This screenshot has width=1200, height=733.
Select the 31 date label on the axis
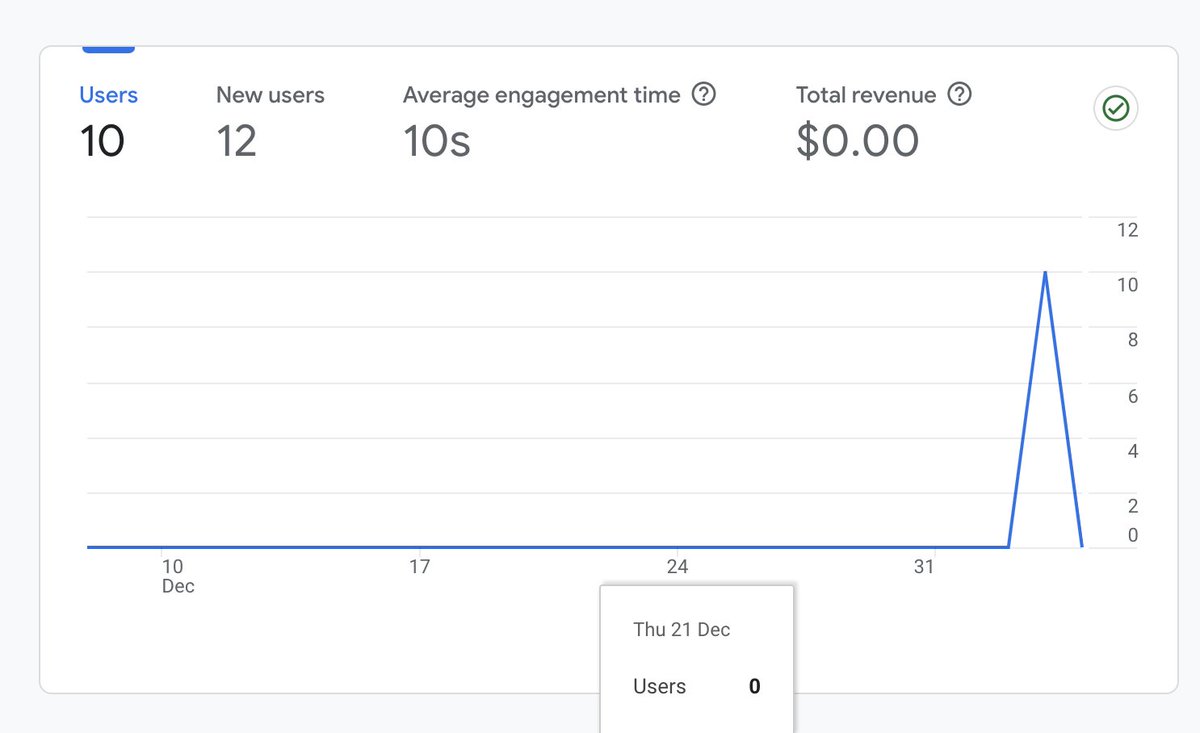925,566
